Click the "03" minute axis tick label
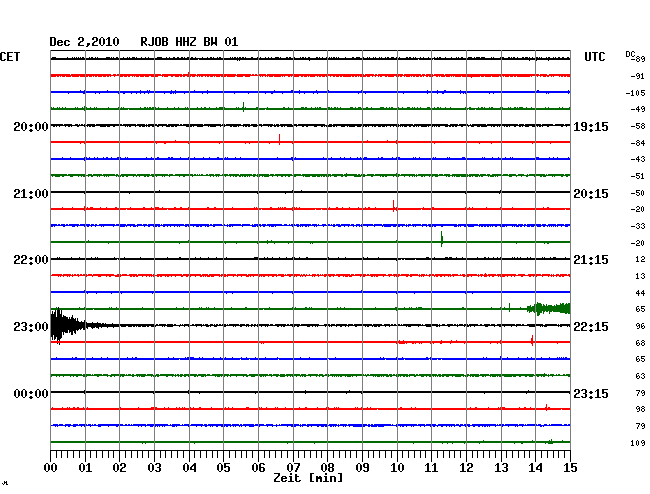This screenshot has width=650, height=494. pos(154,468)
